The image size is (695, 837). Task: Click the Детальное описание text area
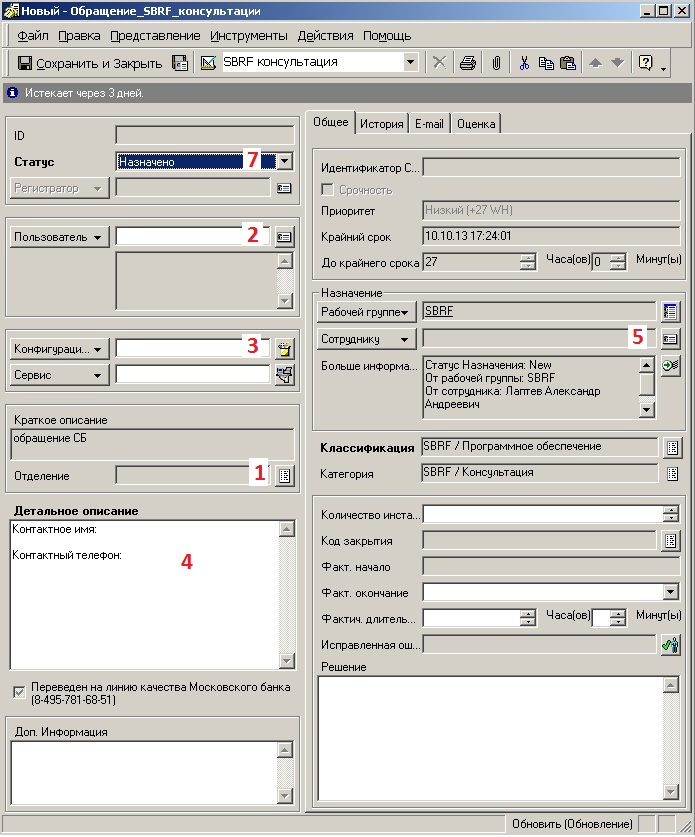point(145,595)
